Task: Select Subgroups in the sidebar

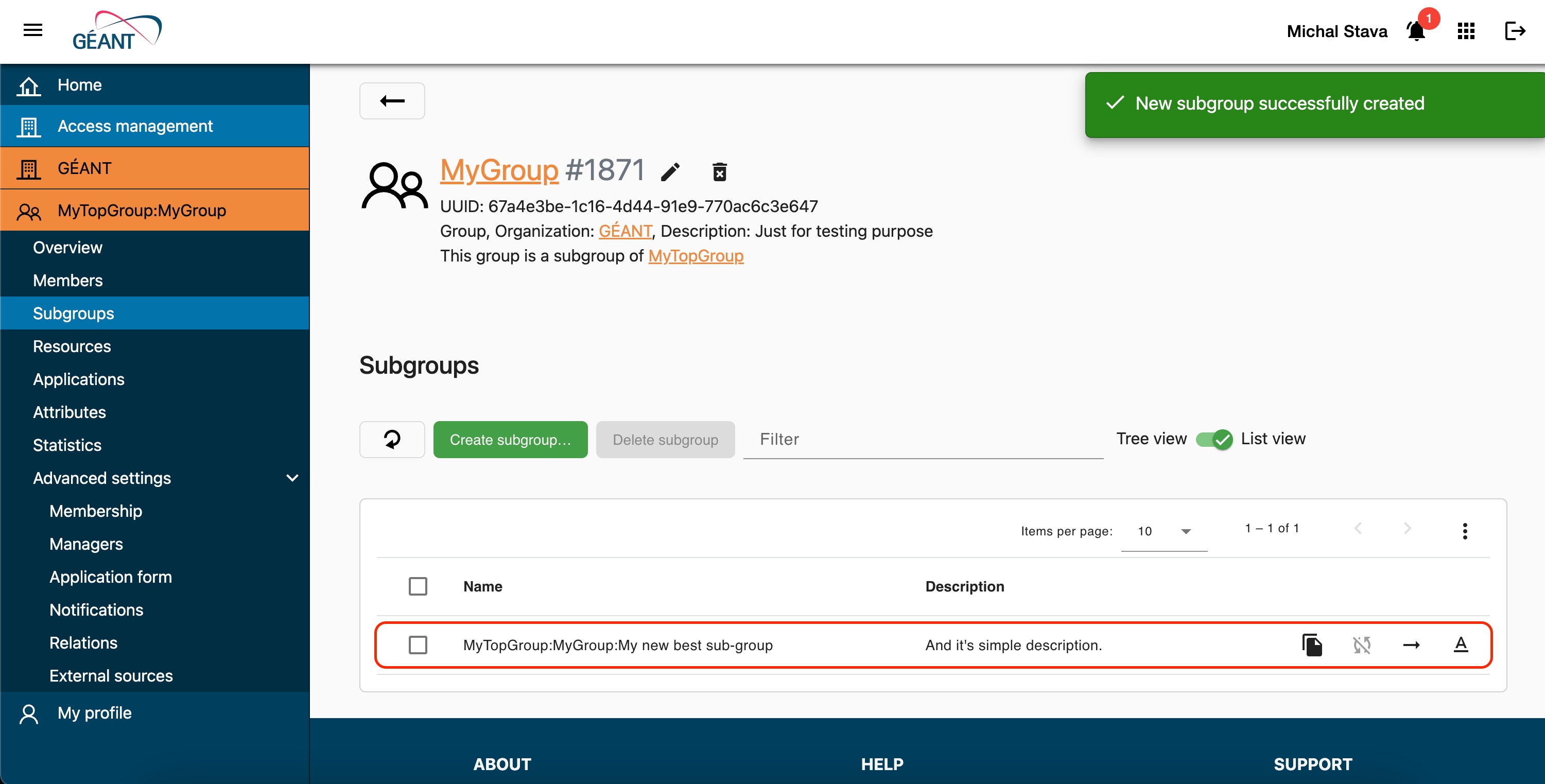Action: pyautogui.click(x=155, y=313)
